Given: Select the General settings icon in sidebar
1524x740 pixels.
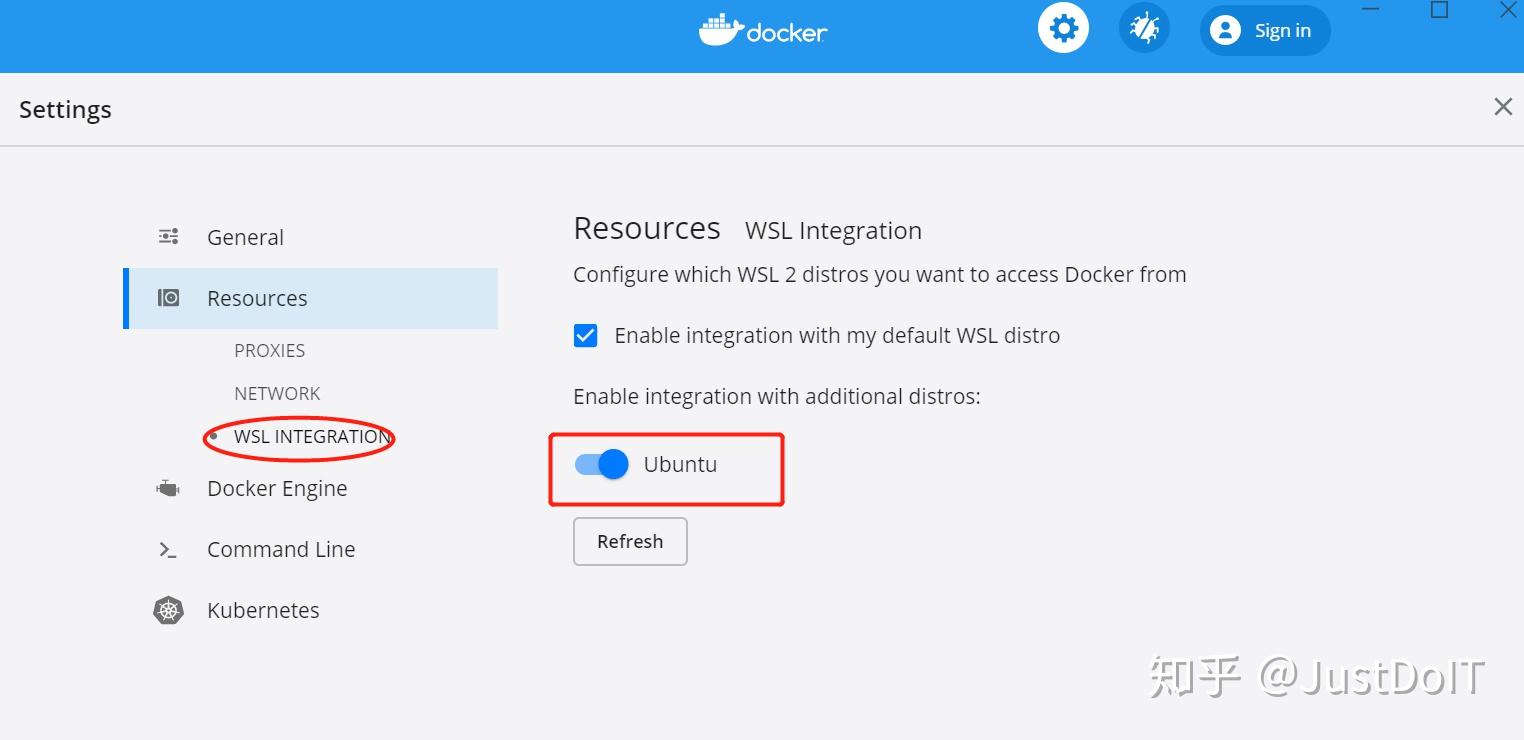Looking at the screenshot, I should tap(168, 236).
